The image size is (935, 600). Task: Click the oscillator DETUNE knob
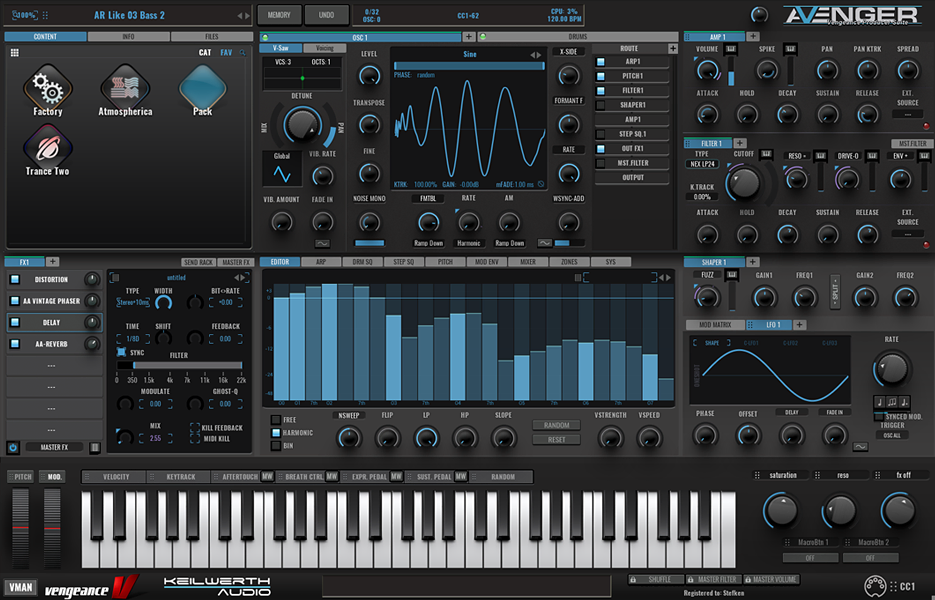302,125
